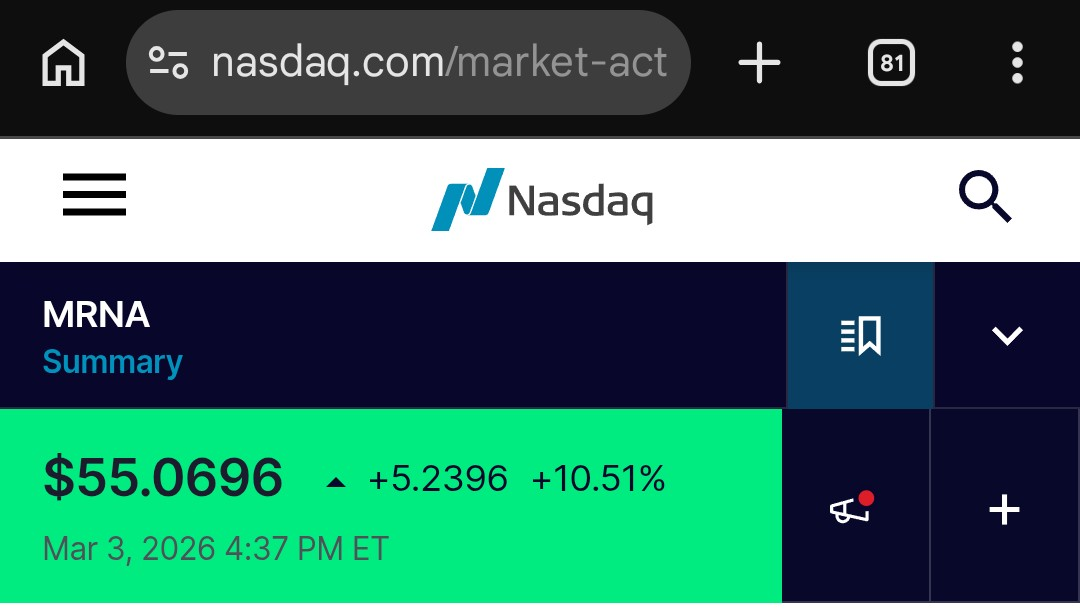Open the watchlist bookmark icon
The image size is (1080, 610).
[860, 336]
